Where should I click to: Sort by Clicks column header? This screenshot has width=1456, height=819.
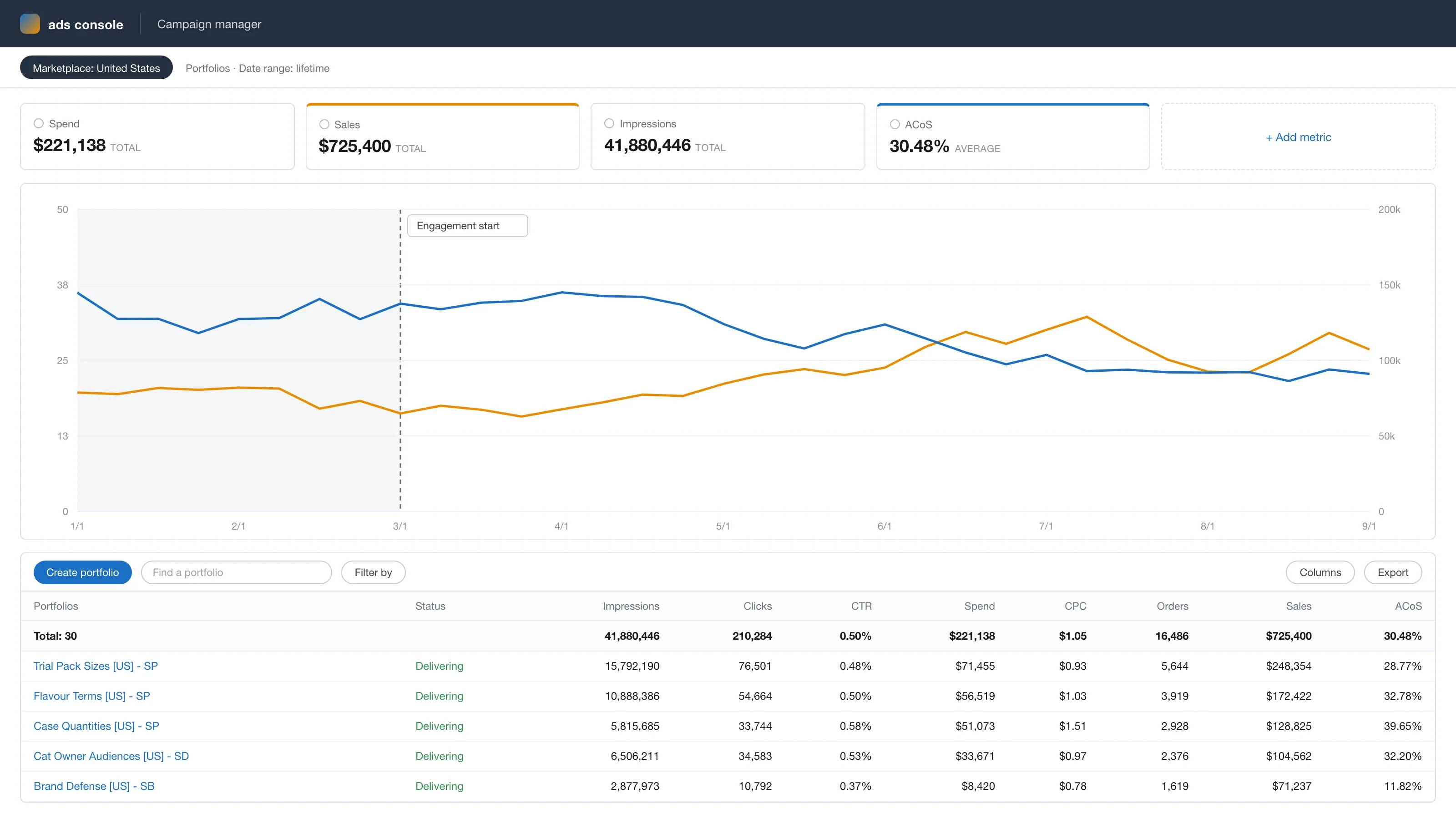click(x=758, y=606)
